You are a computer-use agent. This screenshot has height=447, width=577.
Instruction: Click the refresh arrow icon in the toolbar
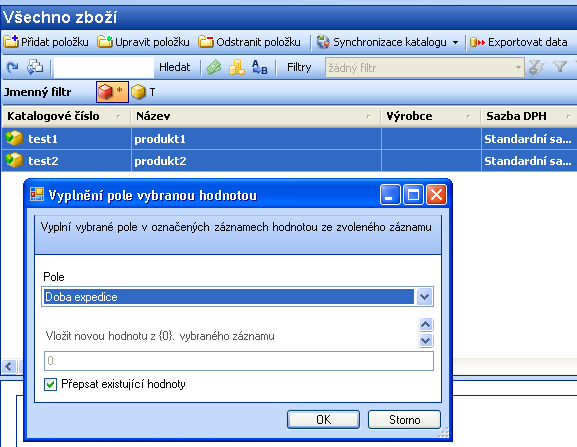coord(13,67)
